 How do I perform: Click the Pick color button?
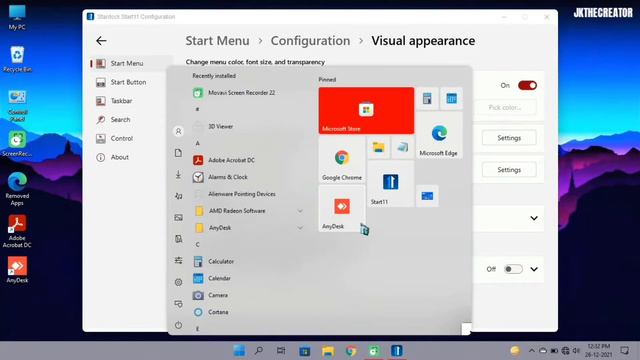[x=505, y=107]
